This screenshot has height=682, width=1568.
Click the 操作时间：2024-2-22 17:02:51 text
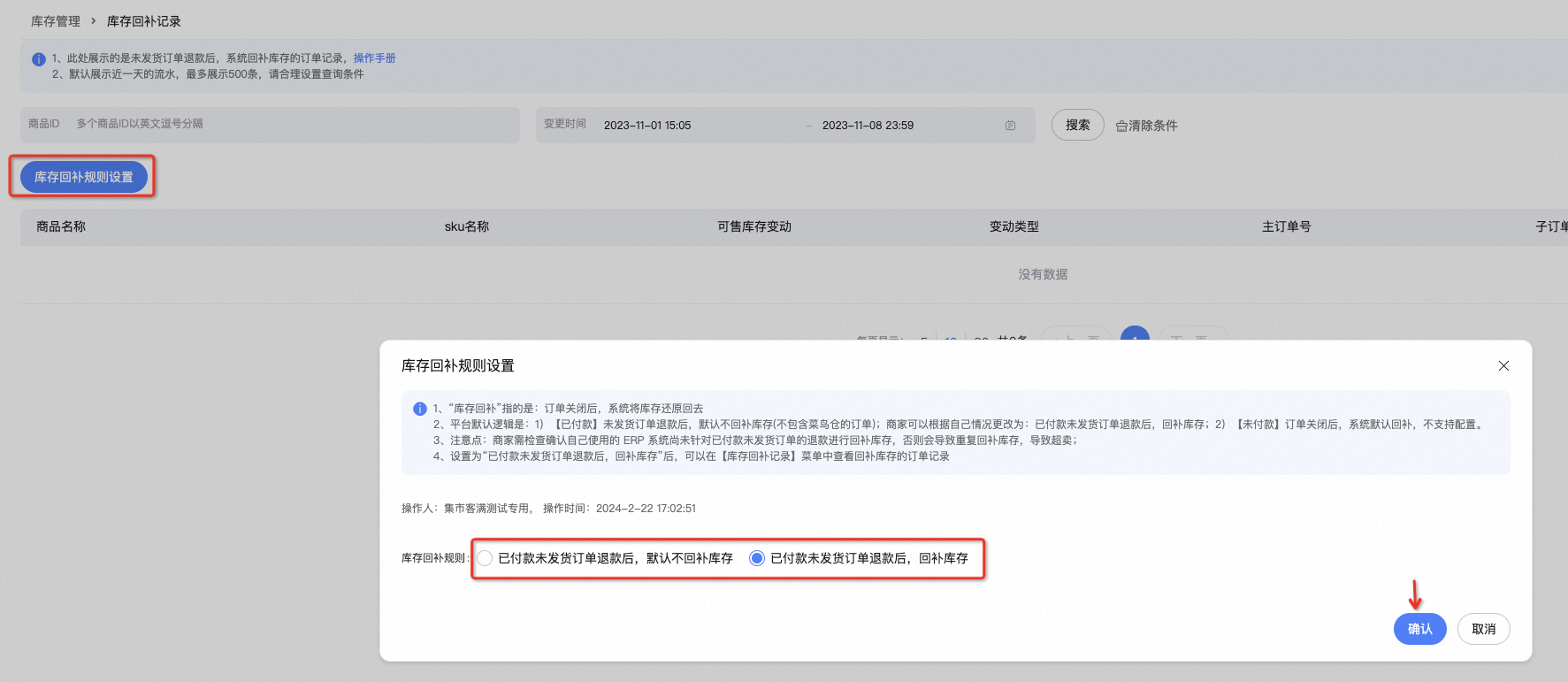coord(619,509)
